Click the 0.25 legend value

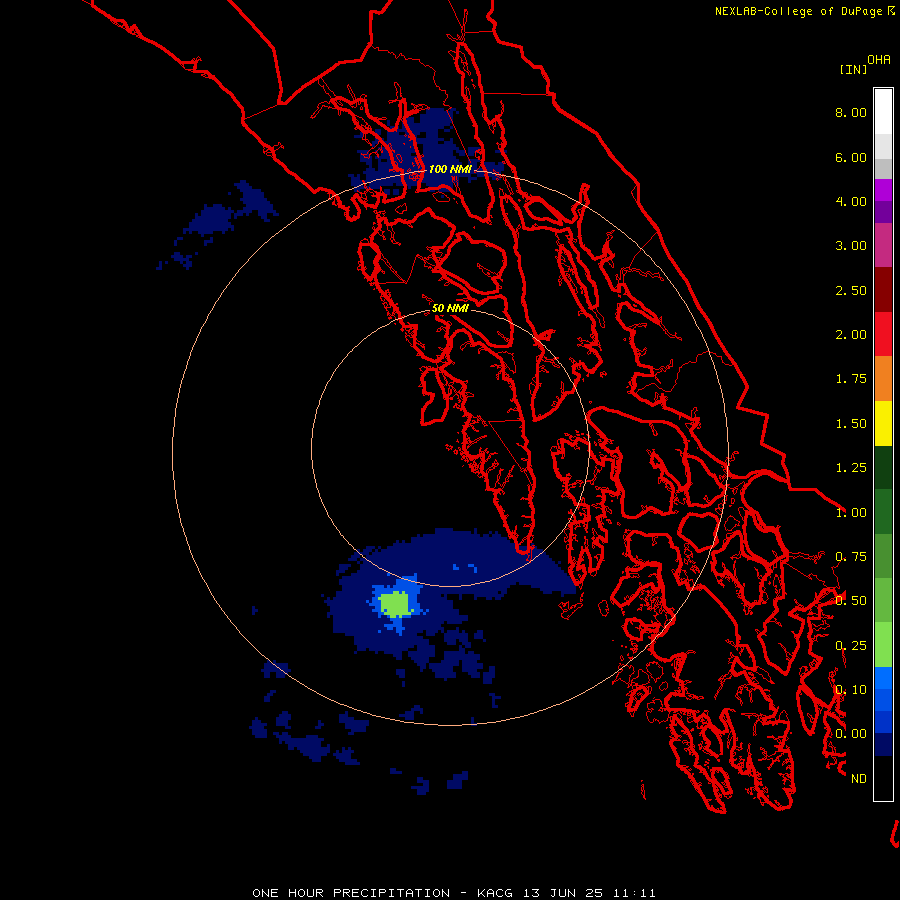coord(851,646)
